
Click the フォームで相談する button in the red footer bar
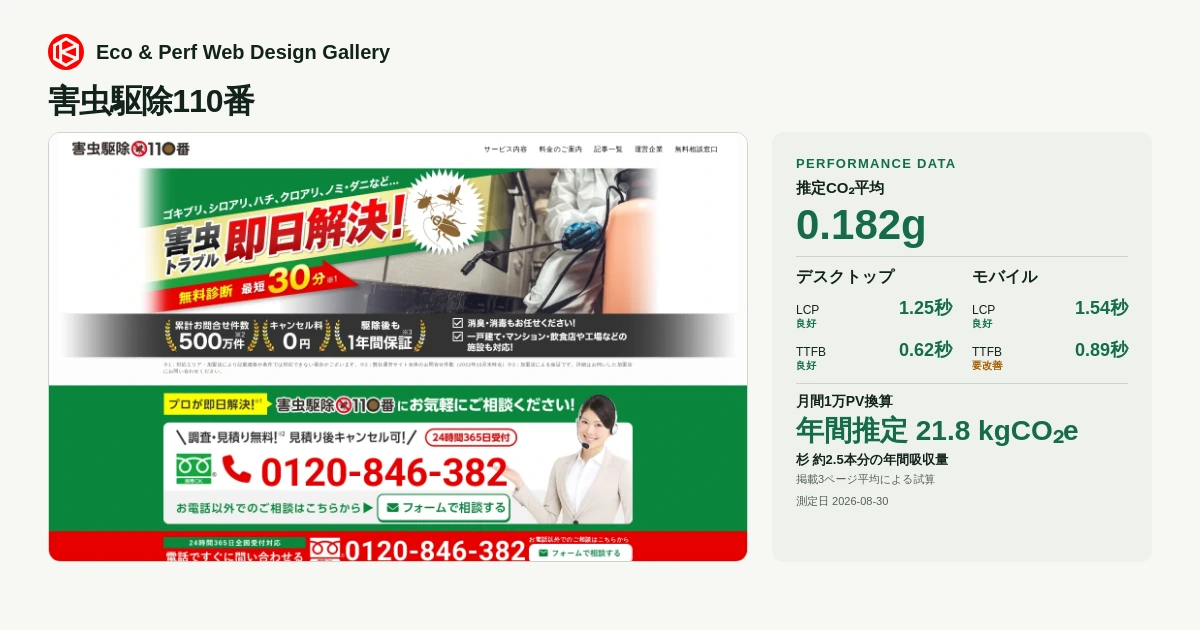[x=579, y=553]
